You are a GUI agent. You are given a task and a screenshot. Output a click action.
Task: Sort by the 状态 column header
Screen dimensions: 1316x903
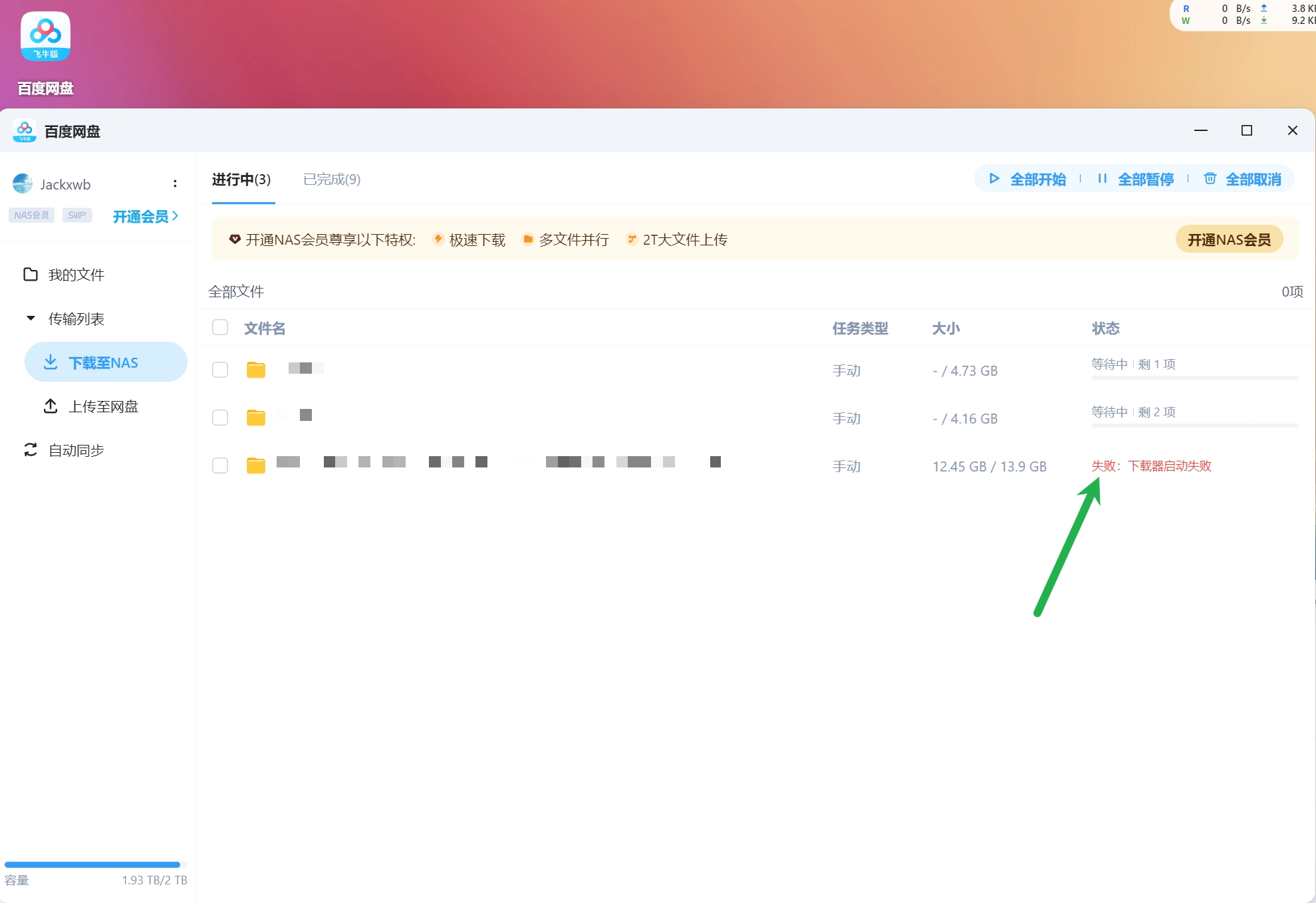pyautogui.click(x=1105, y=328)
